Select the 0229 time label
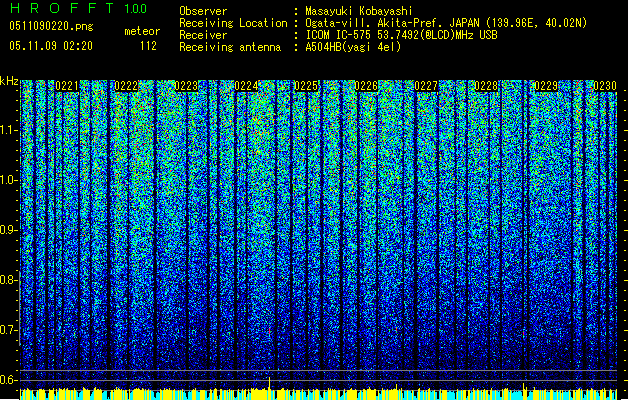 [545, 87]
